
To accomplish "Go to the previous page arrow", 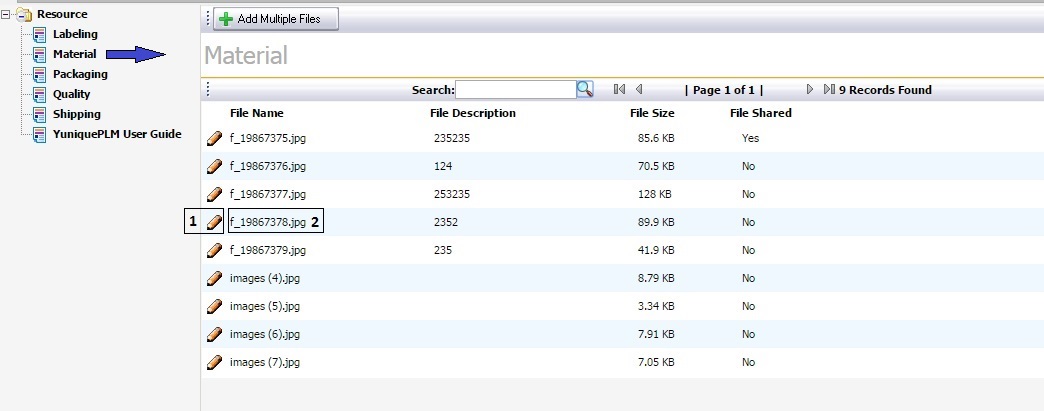I will pos(639,90).
